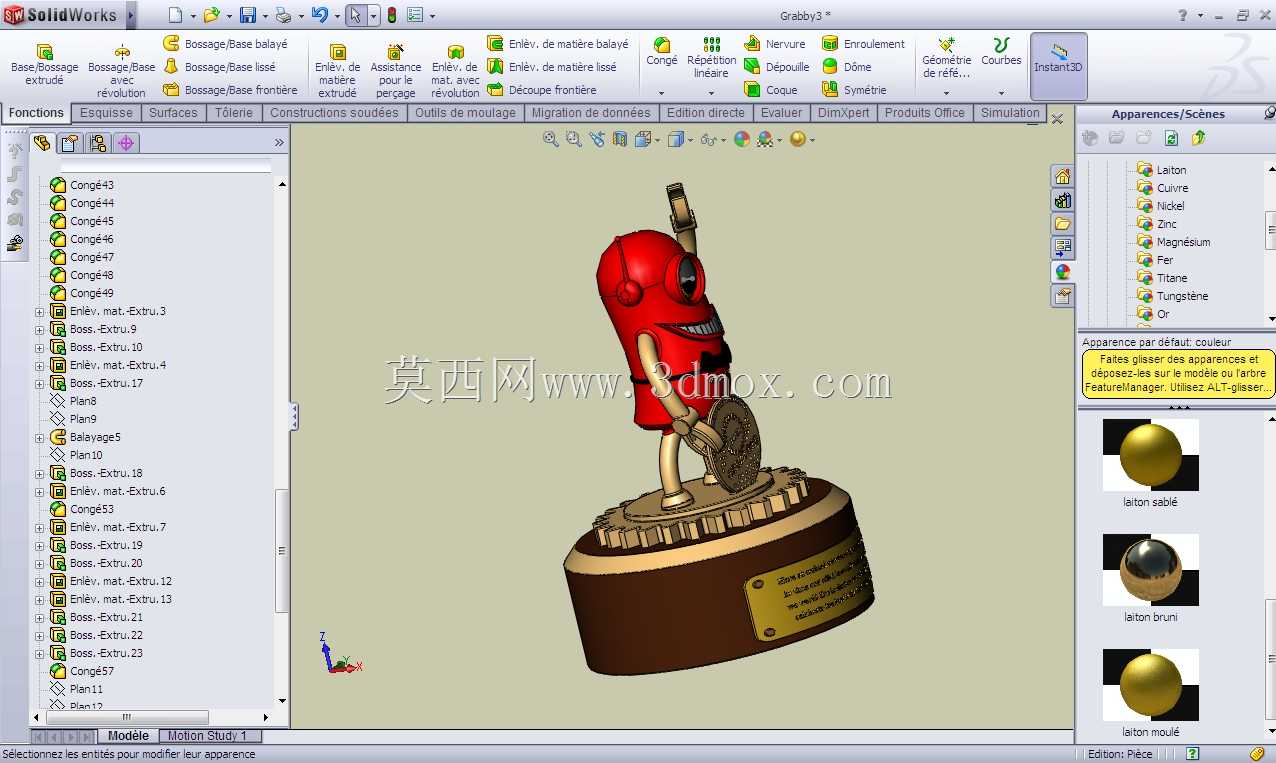Expand the Boss.-Extru.23 node
Viewport: 1276px width, 763px height.
click(x=40, y=654)
